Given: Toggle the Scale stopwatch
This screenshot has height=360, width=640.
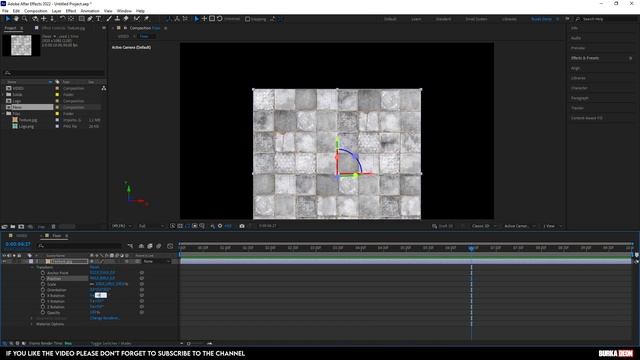Looking at the screenshot, I should 43,284.
